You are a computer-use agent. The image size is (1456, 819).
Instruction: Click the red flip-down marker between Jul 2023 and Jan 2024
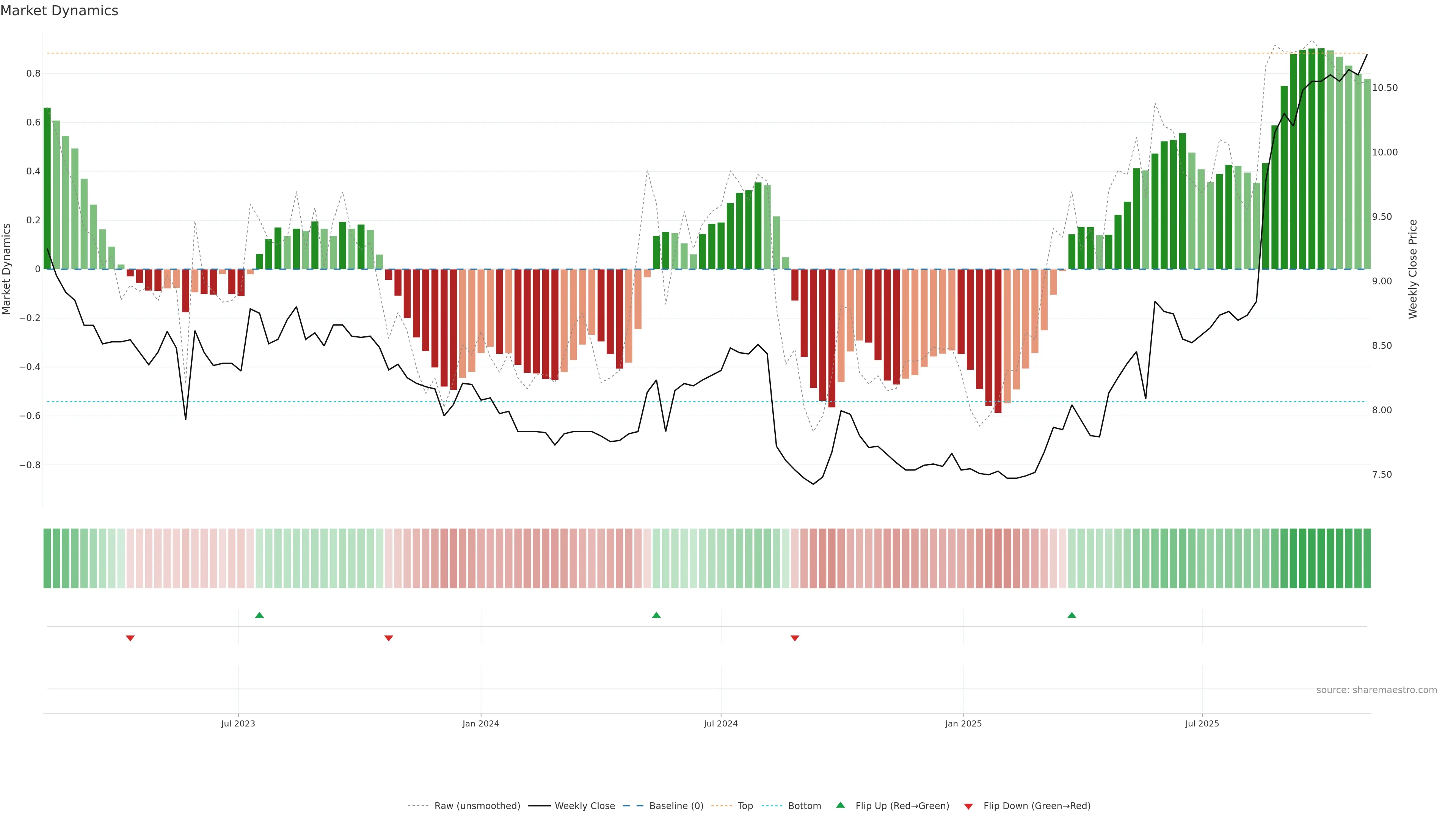coord(388,638)
